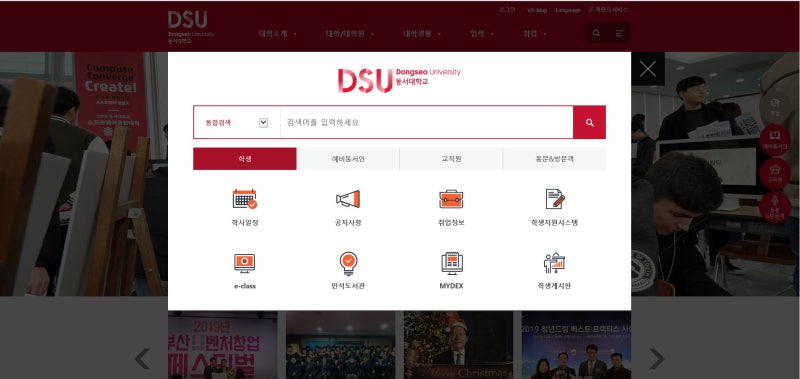Go to previous slide with left arrow
This screenshot has width=800, height=379.
(x=142, y=359)
